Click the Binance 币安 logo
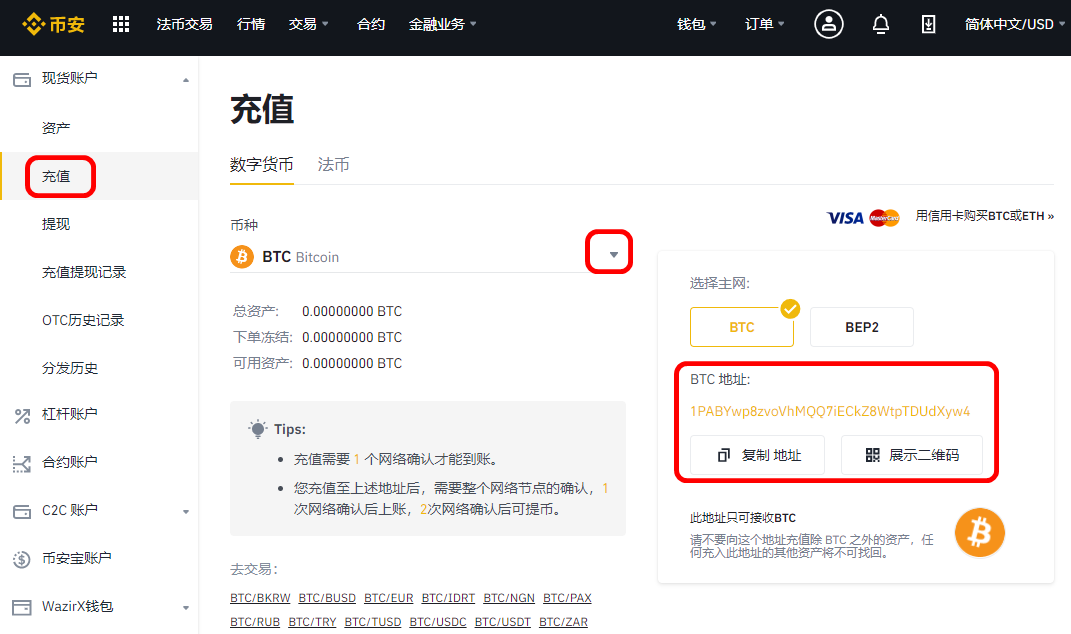 point(53,25)
